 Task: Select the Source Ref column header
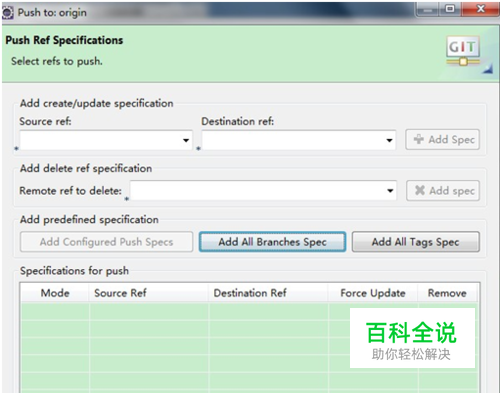pos(149,293)
